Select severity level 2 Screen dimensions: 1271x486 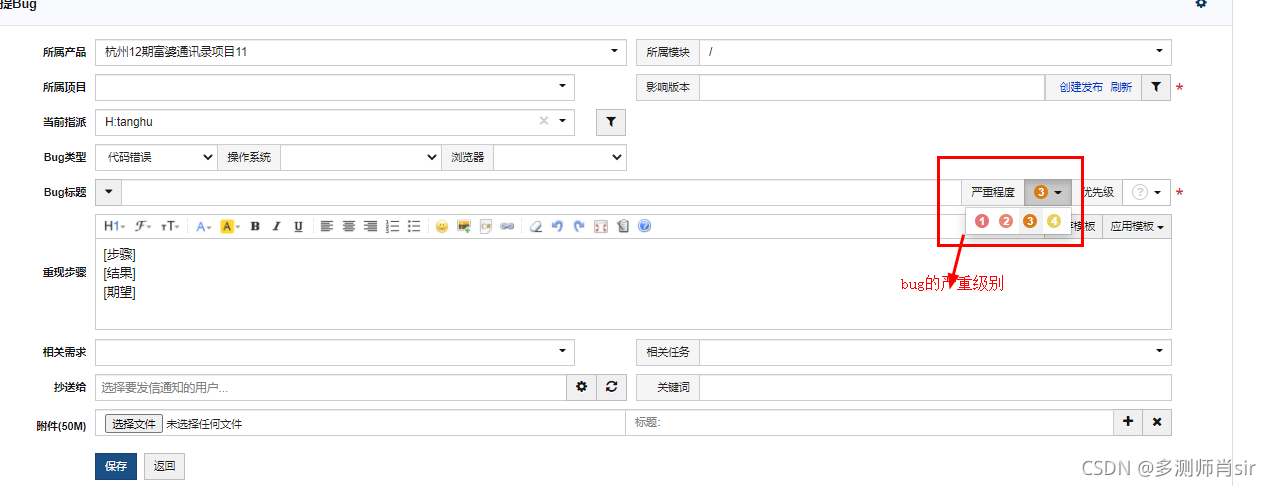tap(1006, 221)
